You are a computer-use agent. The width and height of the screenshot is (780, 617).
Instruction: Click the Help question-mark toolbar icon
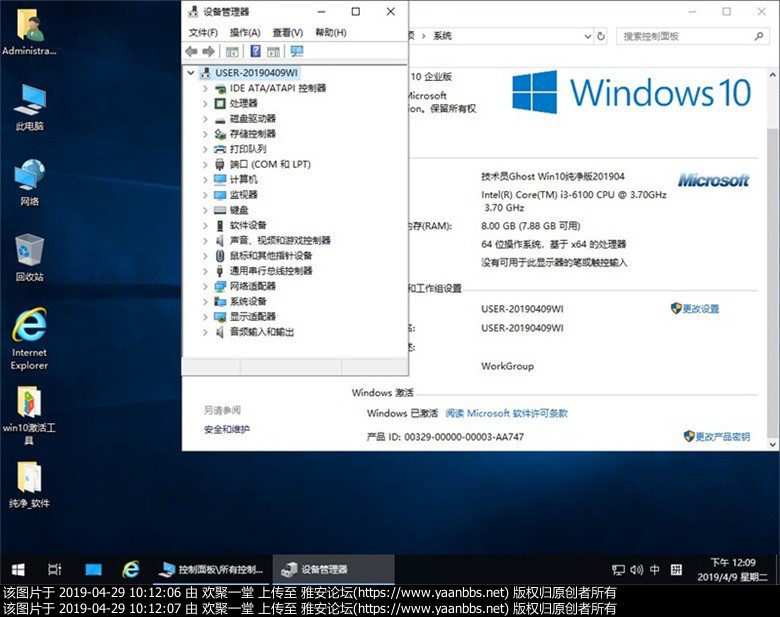point(255,51)
